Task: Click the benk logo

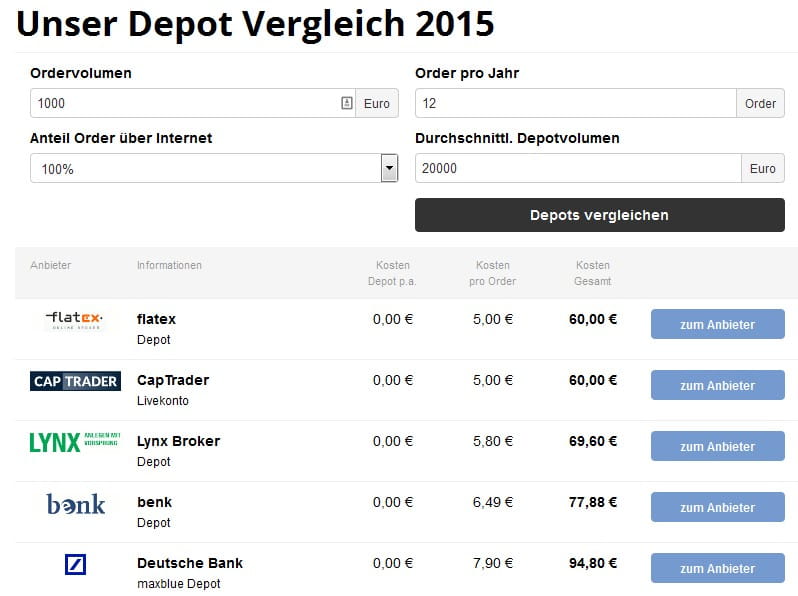Action: click(75, 504)
